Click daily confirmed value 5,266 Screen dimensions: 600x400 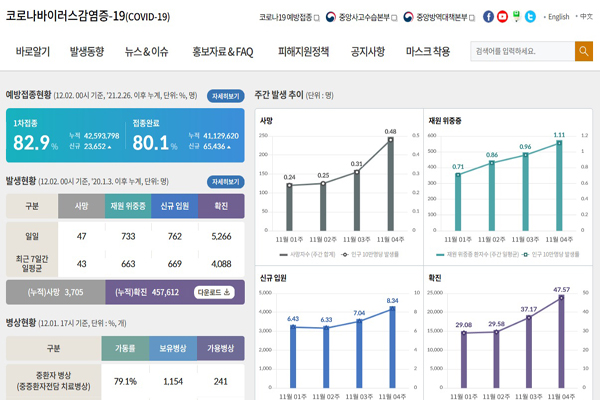coord(221,237)
